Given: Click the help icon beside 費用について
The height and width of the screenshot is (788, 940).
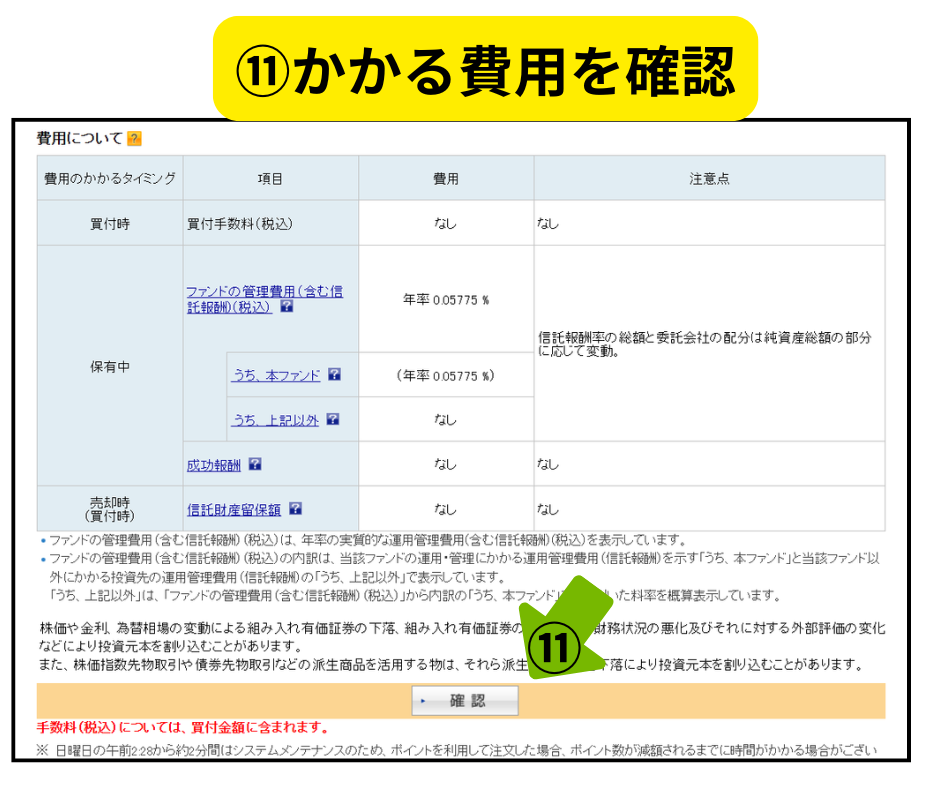Looking at the screenshot, I should point(134,139).
